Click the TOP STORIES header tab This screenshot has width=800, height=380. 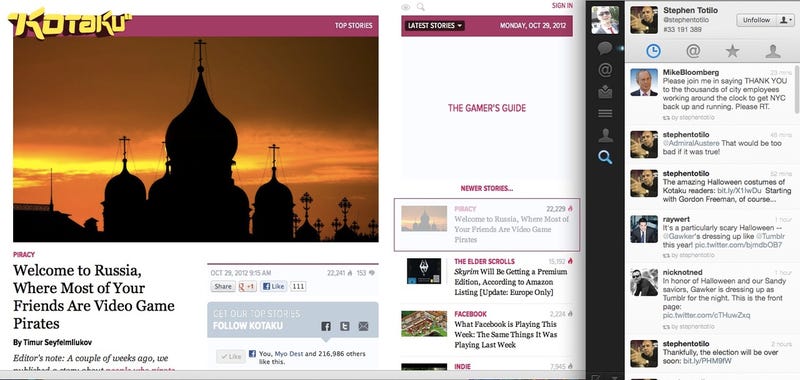[x=354, y=26]
